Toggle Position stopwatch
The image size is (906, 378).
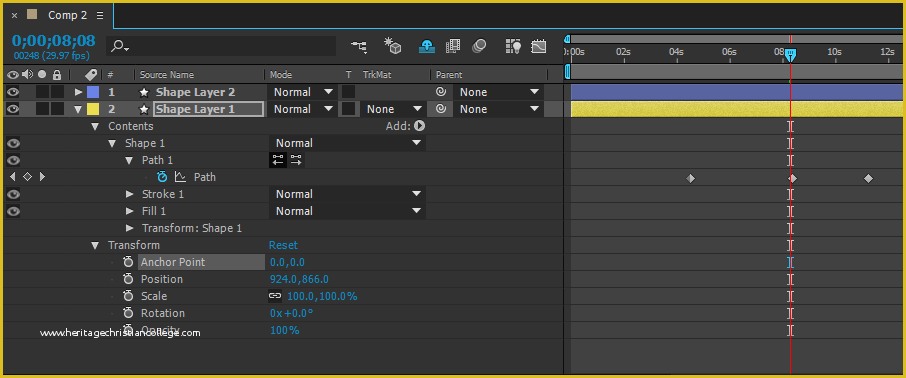pos(128,279)
